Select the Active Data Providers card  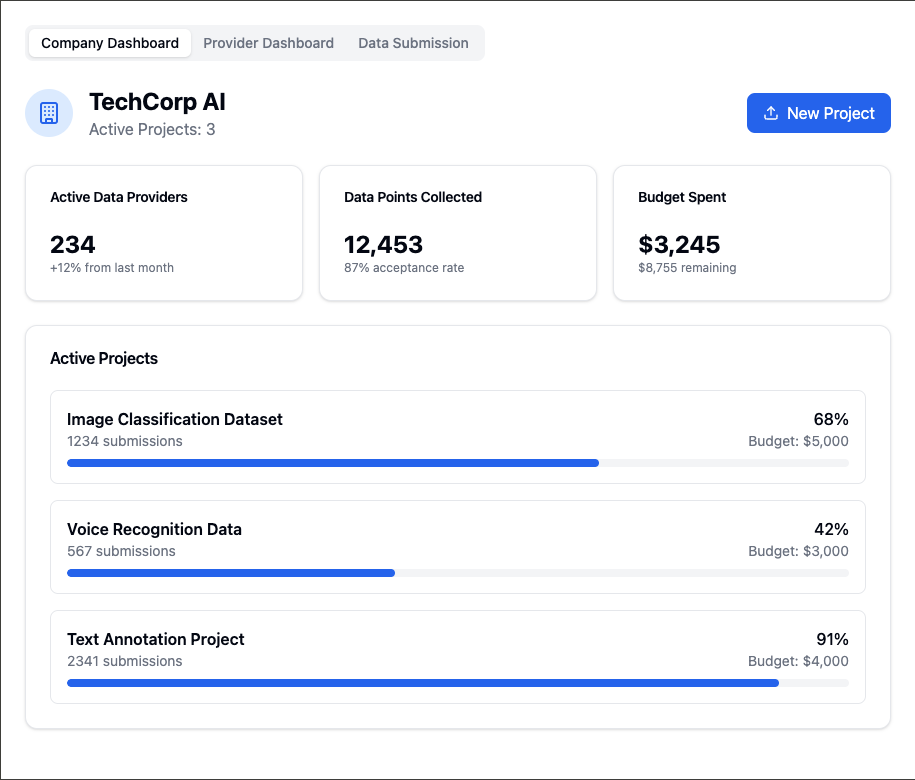[164, 233]
